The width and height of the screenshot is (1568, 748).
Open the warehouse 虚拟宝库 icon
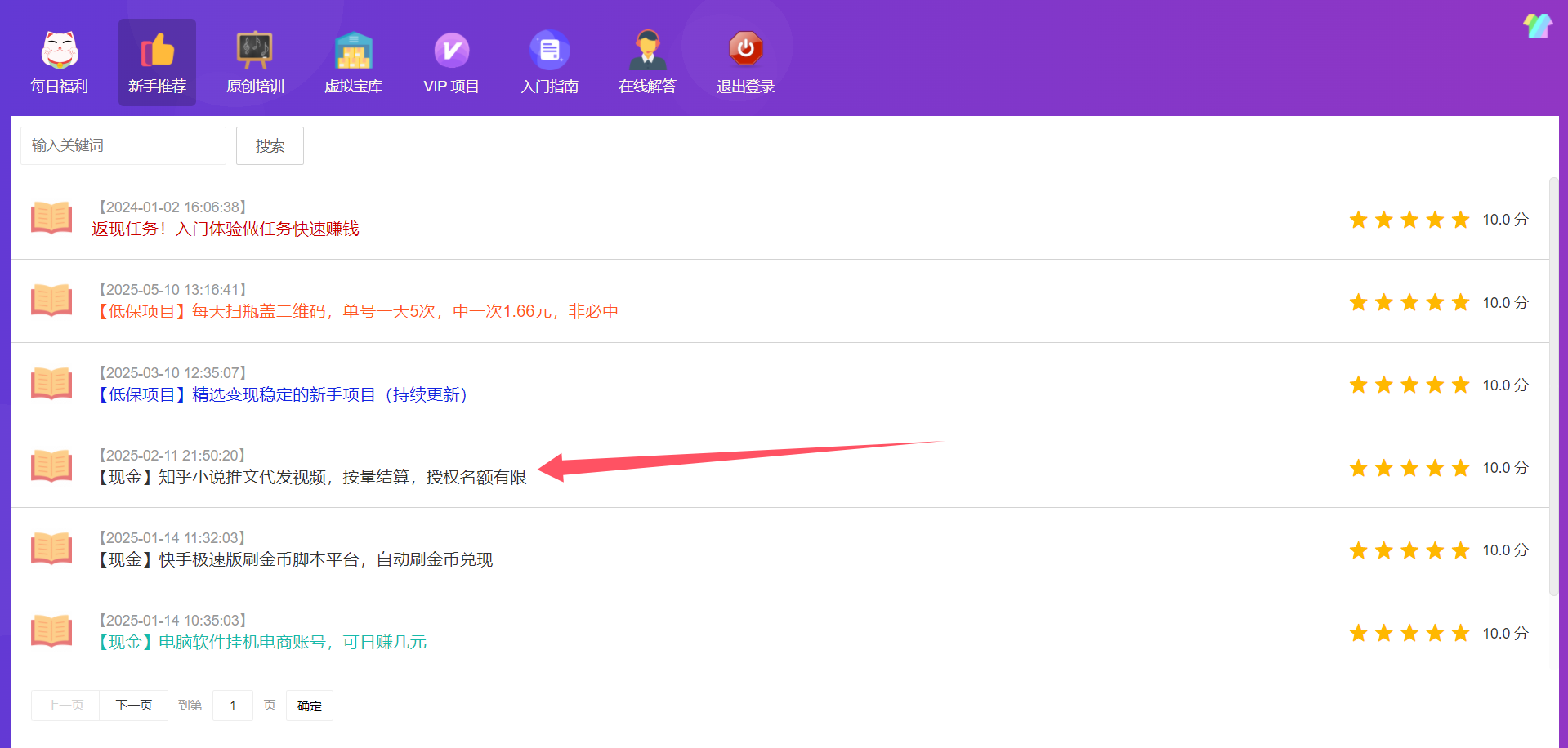tap(353, 50)
